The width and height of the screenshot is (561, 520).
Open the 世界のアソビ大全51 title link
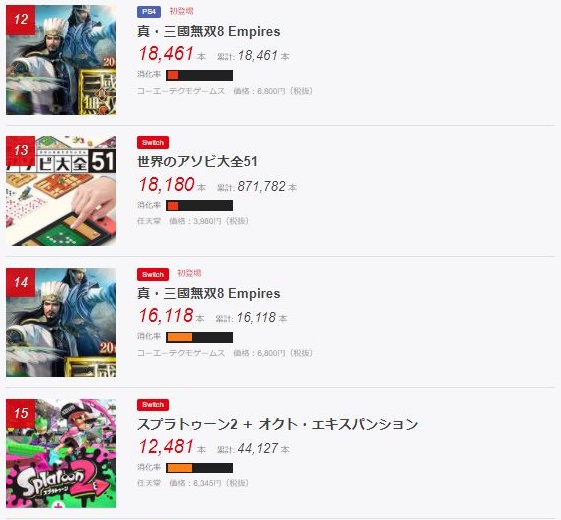tap(197, 161)
